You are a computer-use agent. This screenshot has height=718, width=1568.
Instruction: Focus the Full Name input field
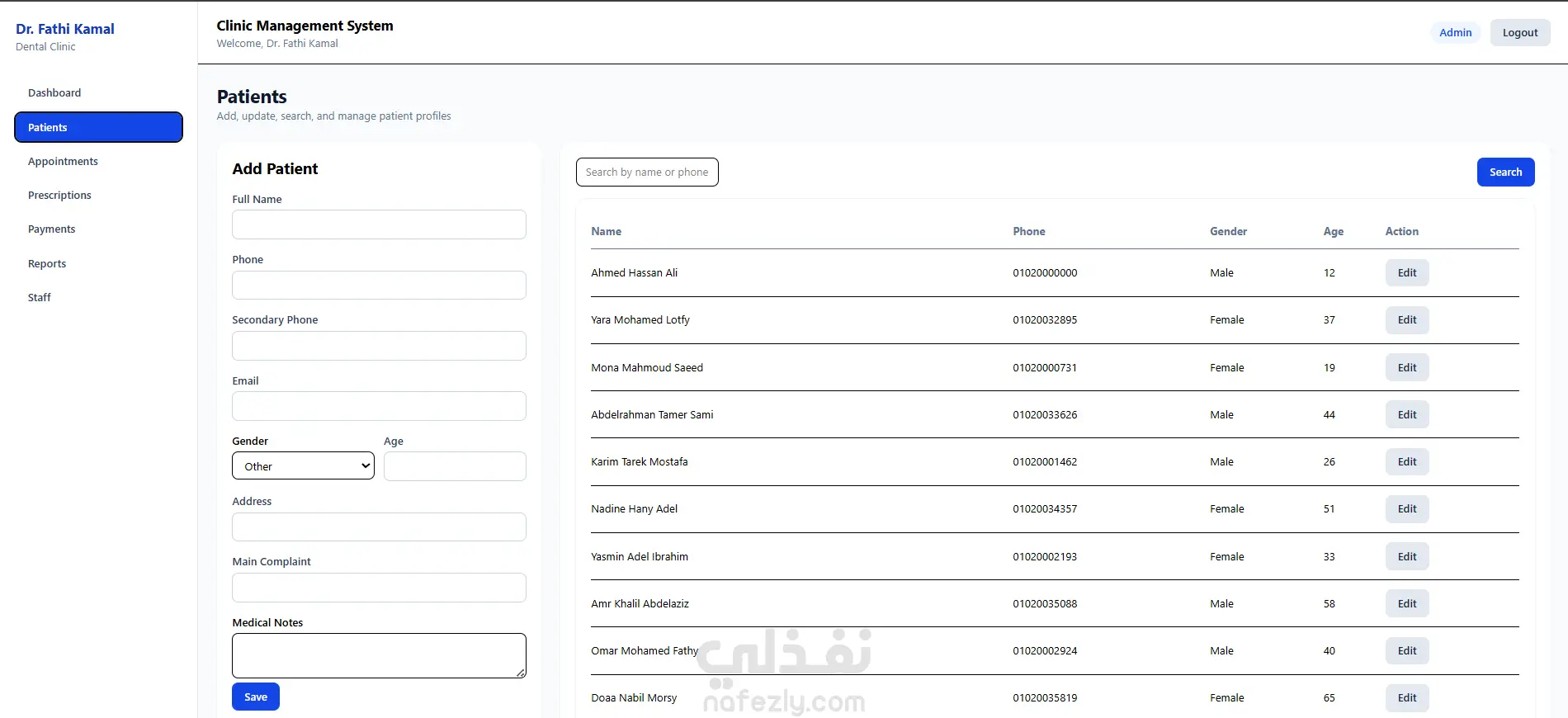pos(379,224)
